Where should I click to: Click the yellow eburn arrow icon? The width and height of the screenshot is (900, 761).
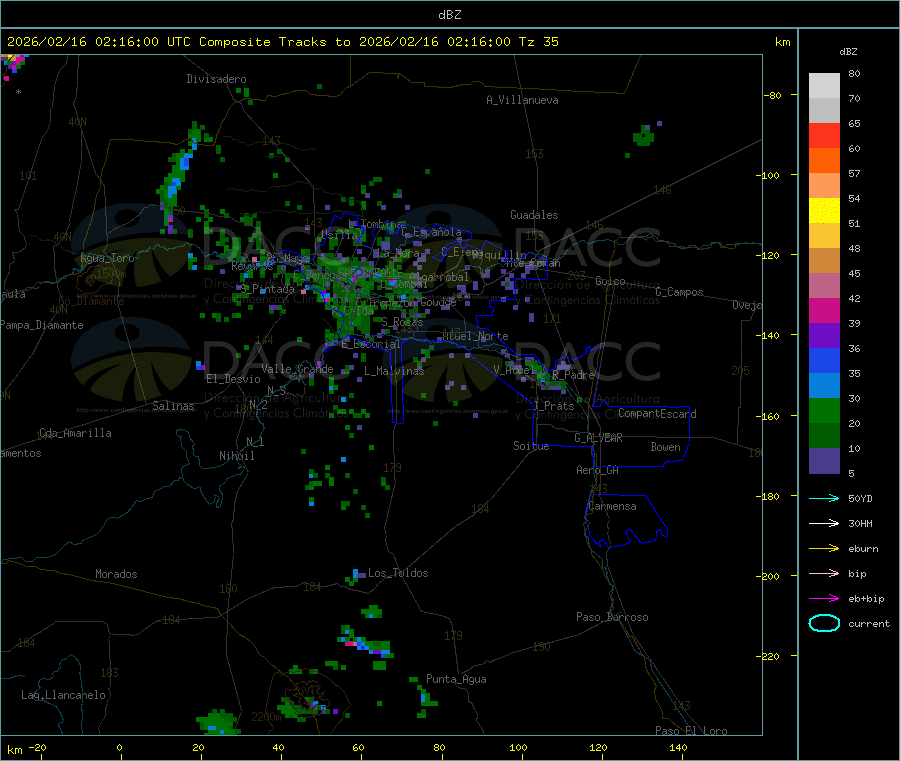tap(824, 548)
